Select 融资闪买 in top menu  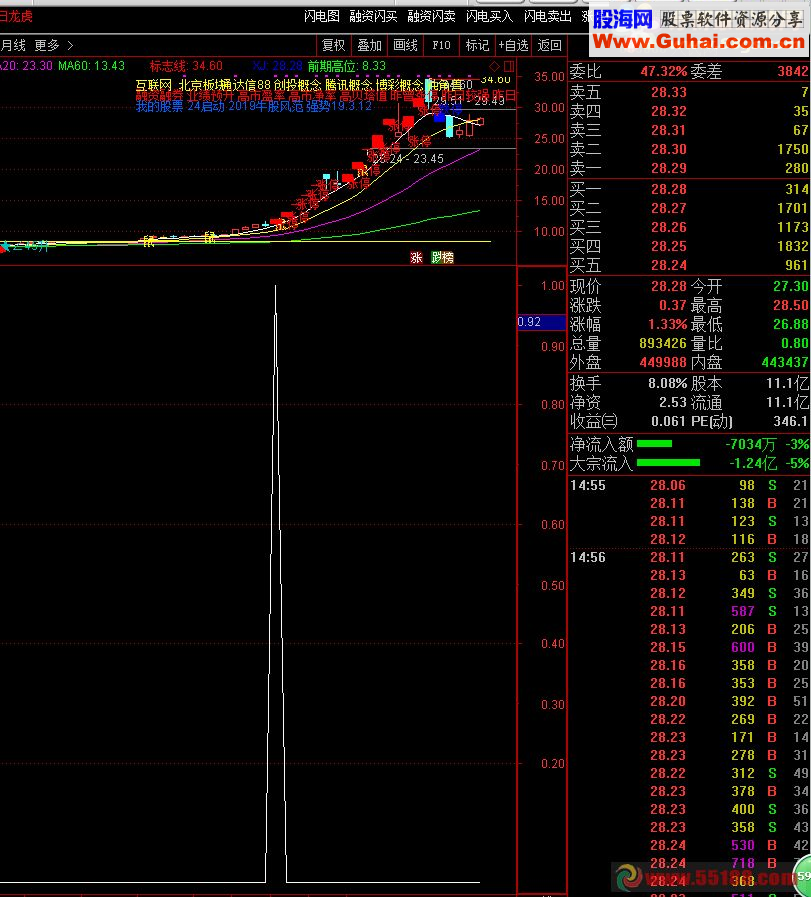coord(373,16)
